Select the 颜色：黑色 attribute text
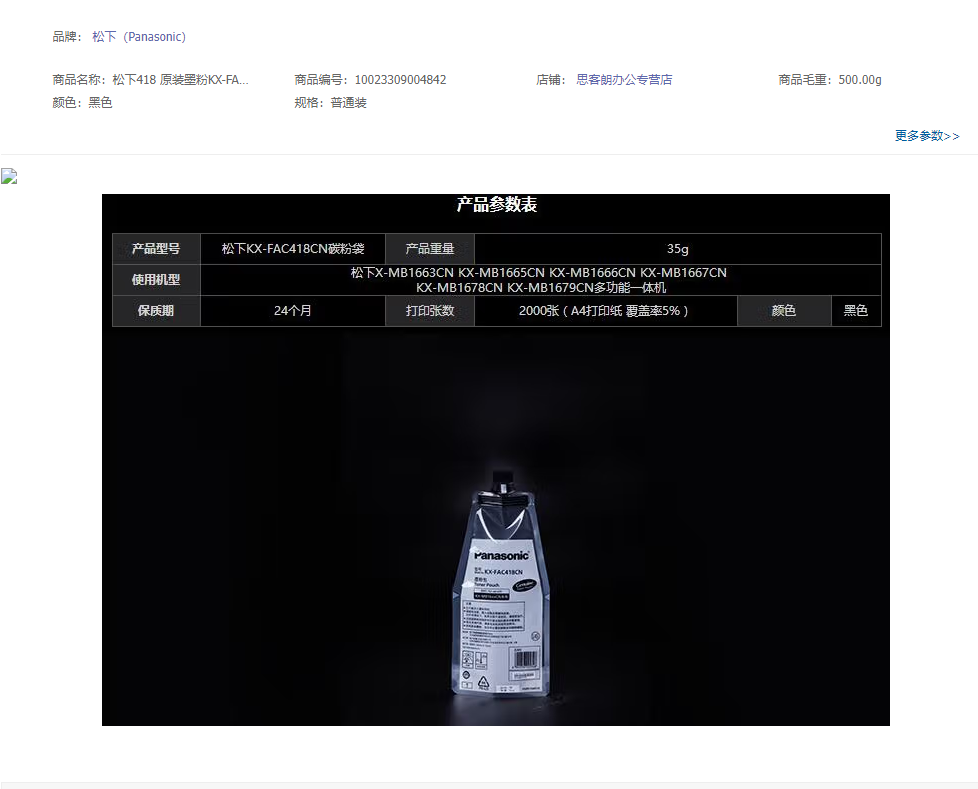This screenshot has width=978, height=789. (x=82, y=103)
